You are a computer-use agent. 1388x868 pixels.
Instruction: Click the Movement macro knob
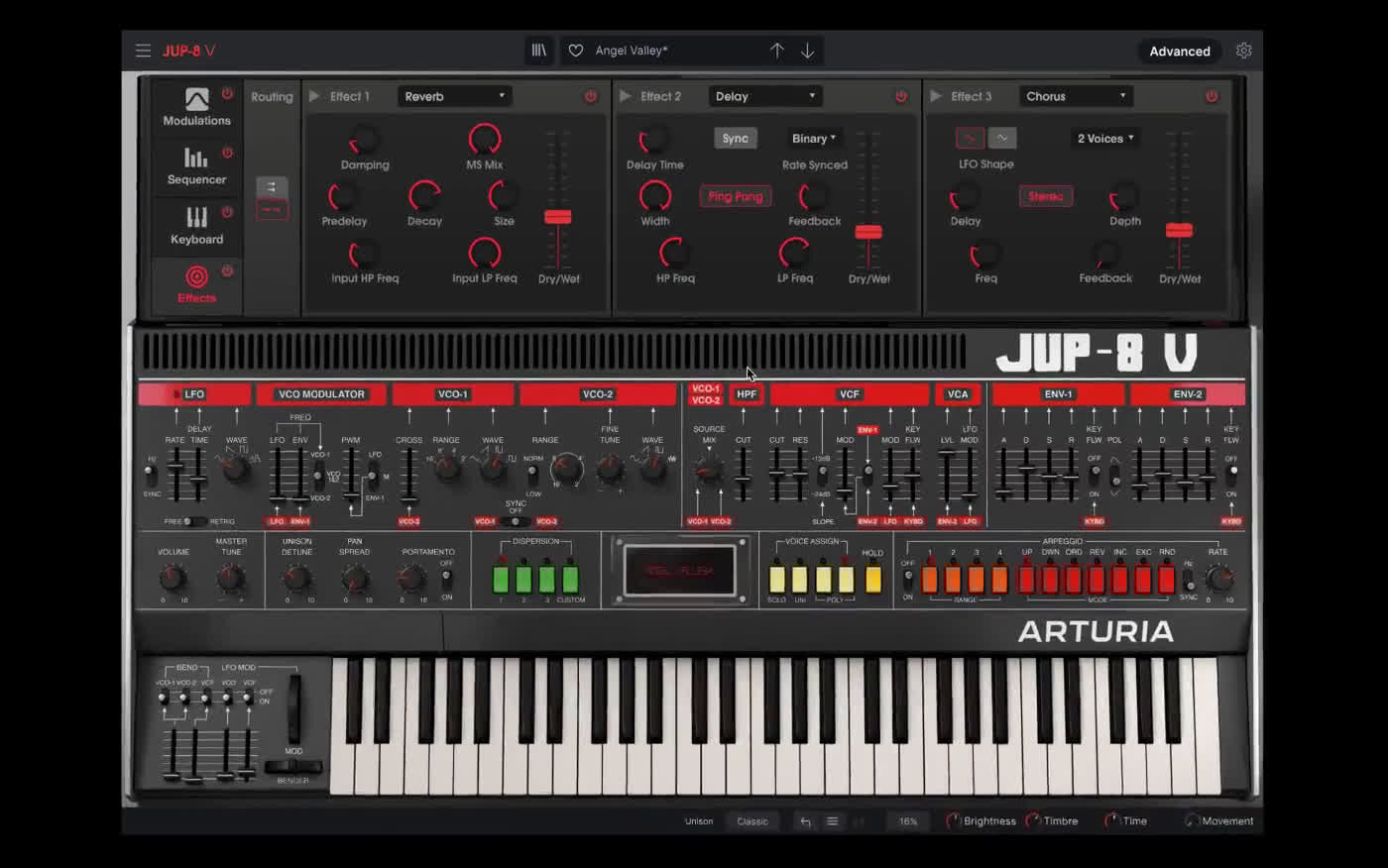[x=1192, y=821]
